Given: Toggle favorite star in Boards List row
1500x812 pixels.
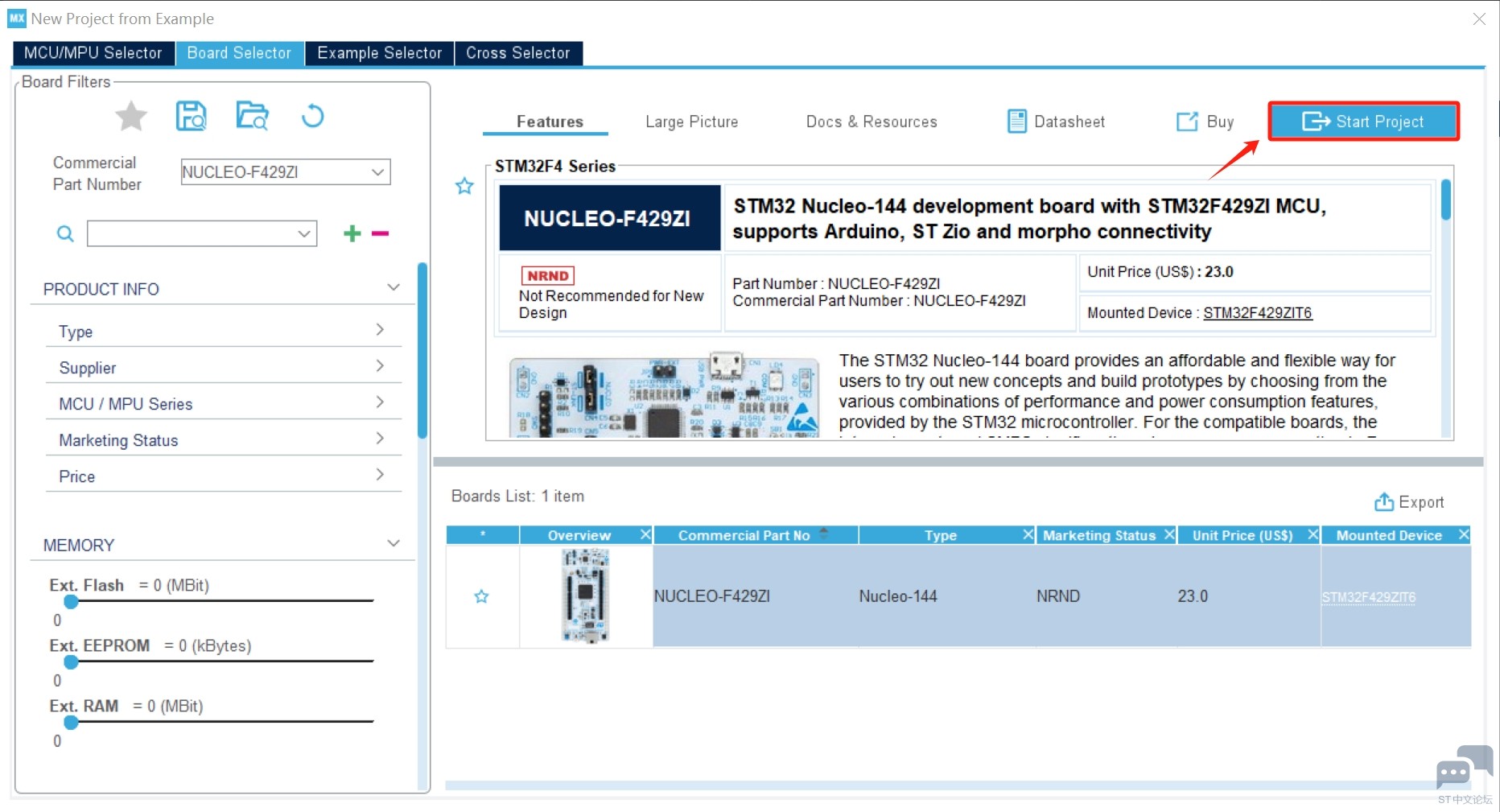Looking at the screenshot, I should 481,596.
